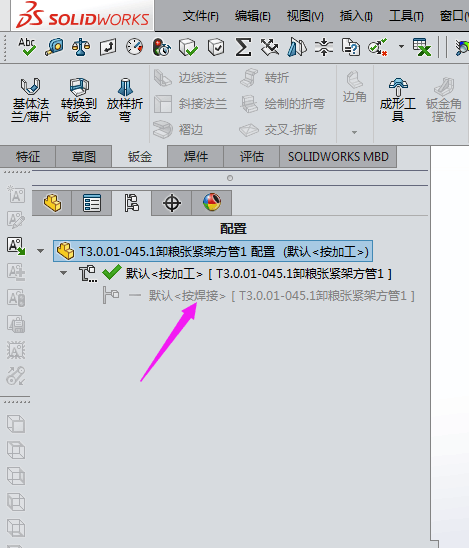Switch to the 焊件 tab
469x548 pixels.
click(x=196, y=156)
